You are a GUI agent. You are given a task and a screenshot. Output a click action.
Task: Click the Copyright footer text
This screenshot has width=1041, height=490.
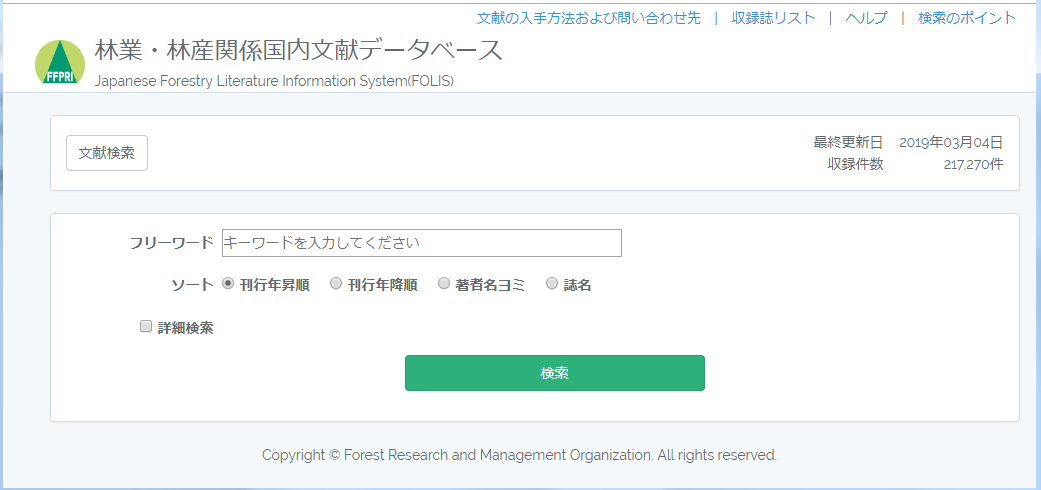519,455
